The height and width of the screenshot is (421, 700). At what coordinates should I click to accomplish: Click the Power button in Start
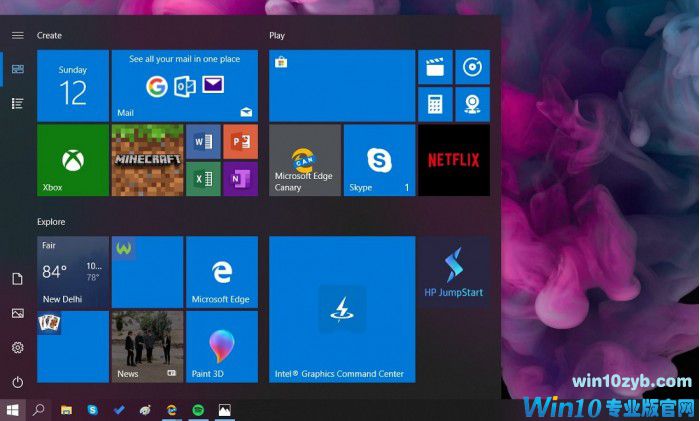tap(17, 382)
